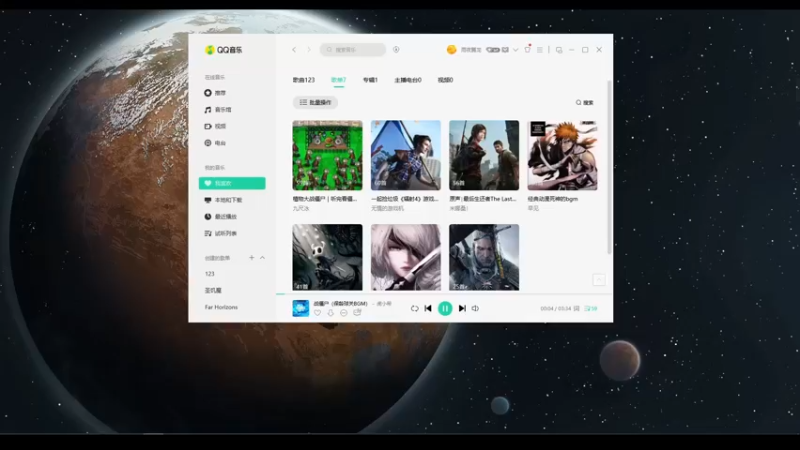Open the main menu hamburger icon
The width and height of the screenshot is (800, 450).
[540, 49]
